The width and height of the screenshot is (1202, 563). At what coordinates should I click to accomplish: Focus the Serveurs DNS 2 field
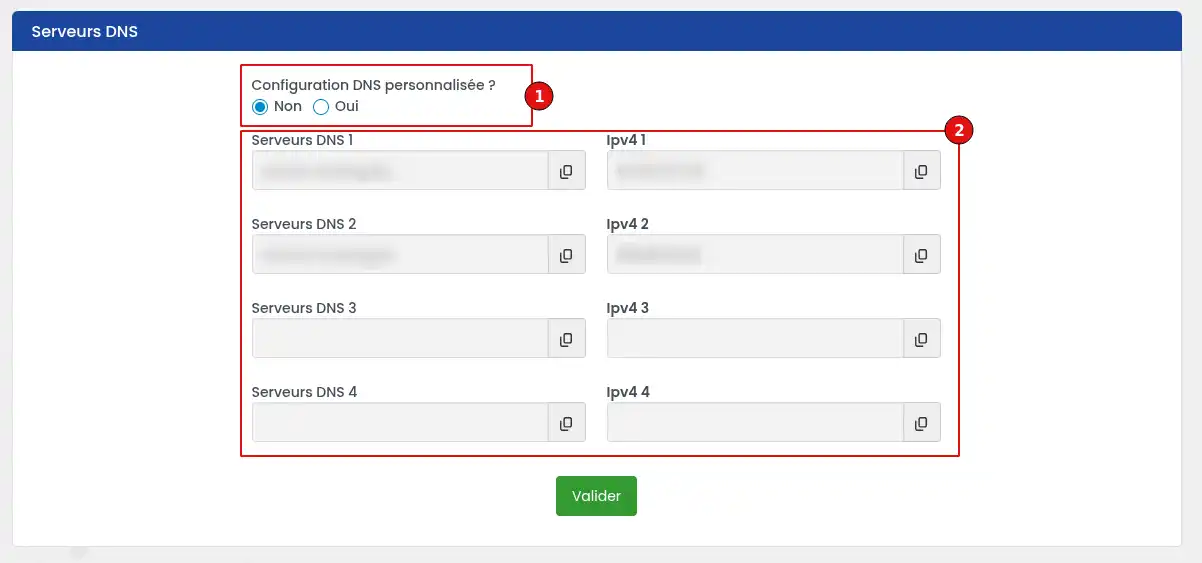[x=400, y=255]
